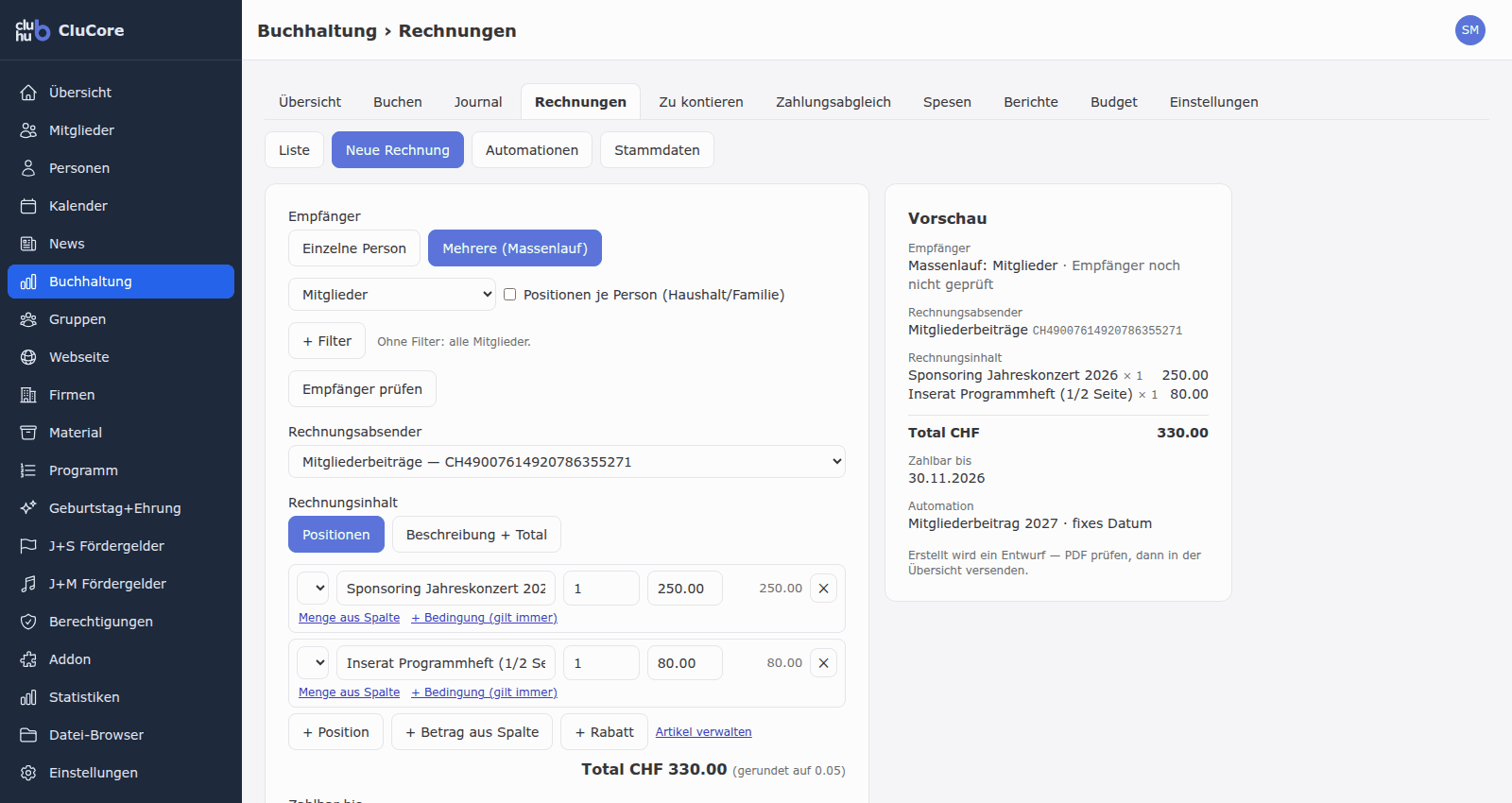
Task: Open the Gruppen icon in sidebar
Action: pyautogui.click(x=28, y=319)
